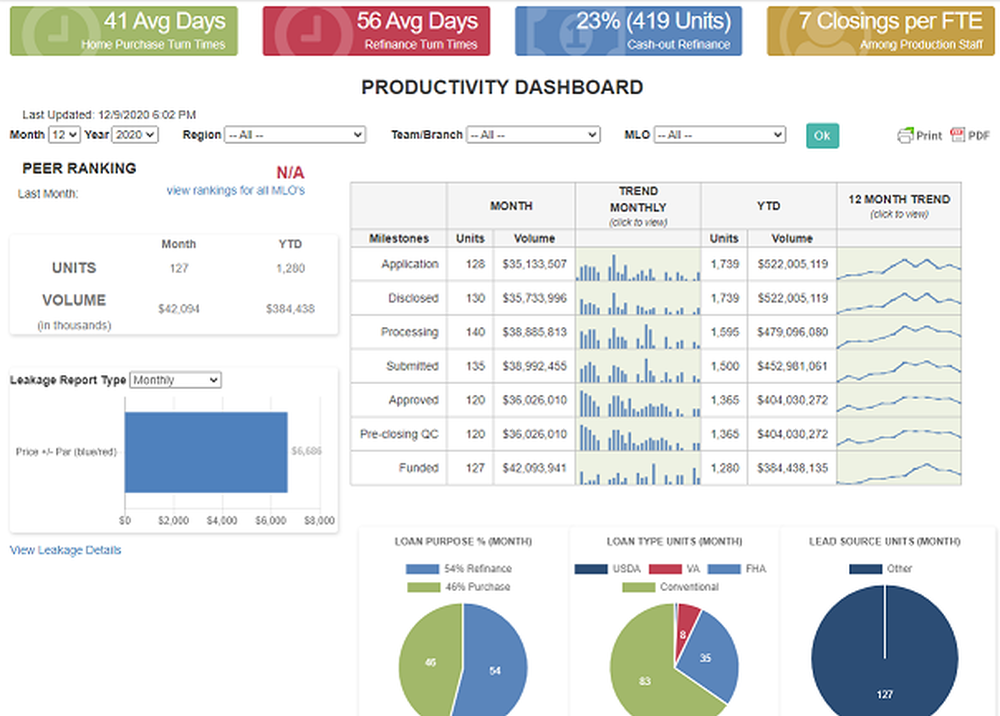View Submitted monthly trend bar chart

tap(638, 366)
